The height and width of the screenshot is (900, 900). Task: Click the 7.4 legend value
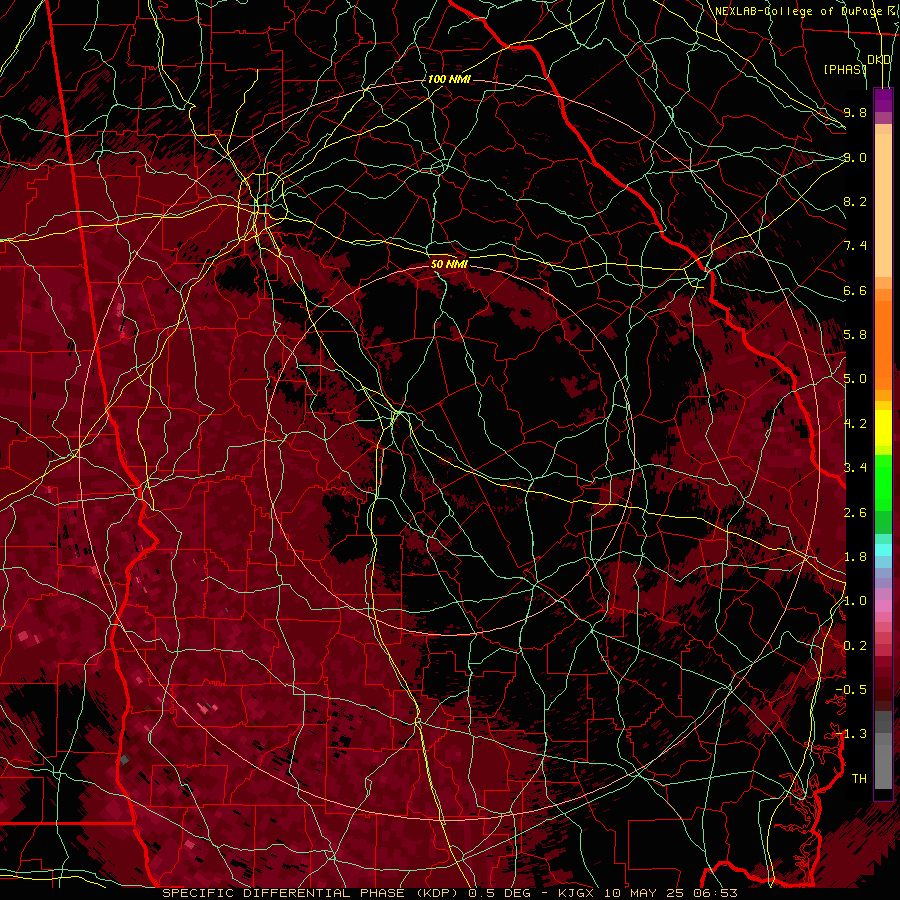(x=855, y=246)
